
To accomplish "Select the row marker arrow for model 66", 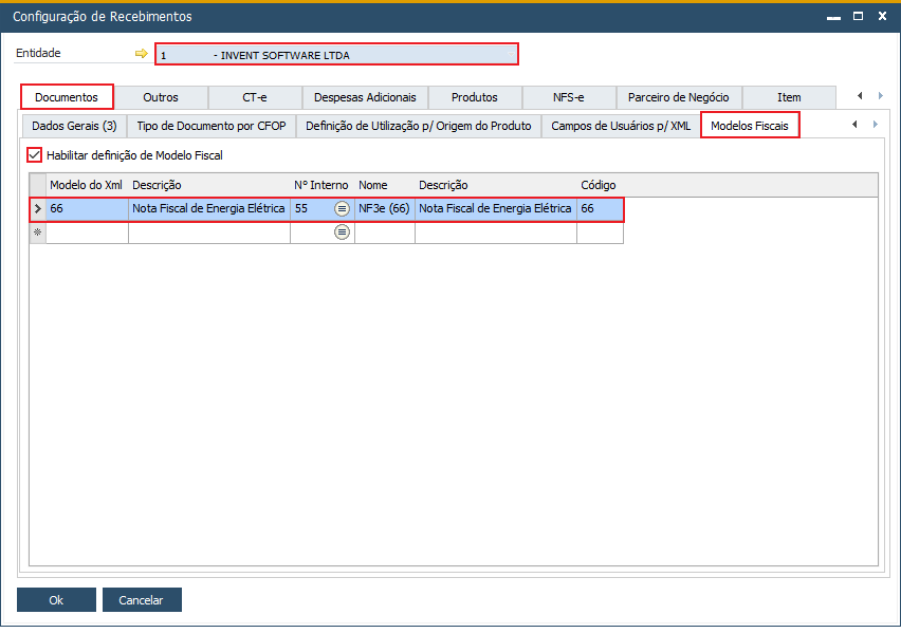I will click(38, 209).
